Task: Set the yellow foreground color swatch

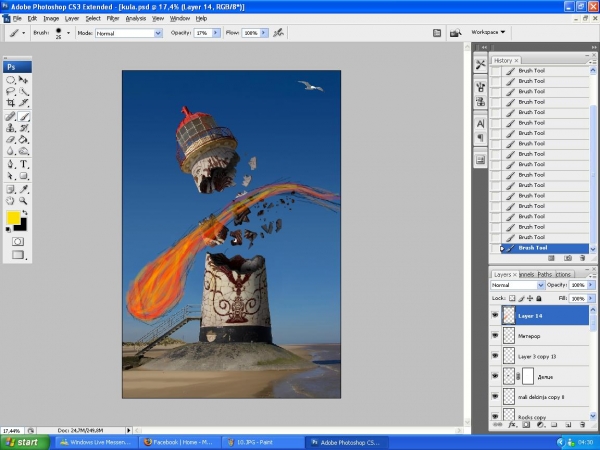Action: pos(13,217)
